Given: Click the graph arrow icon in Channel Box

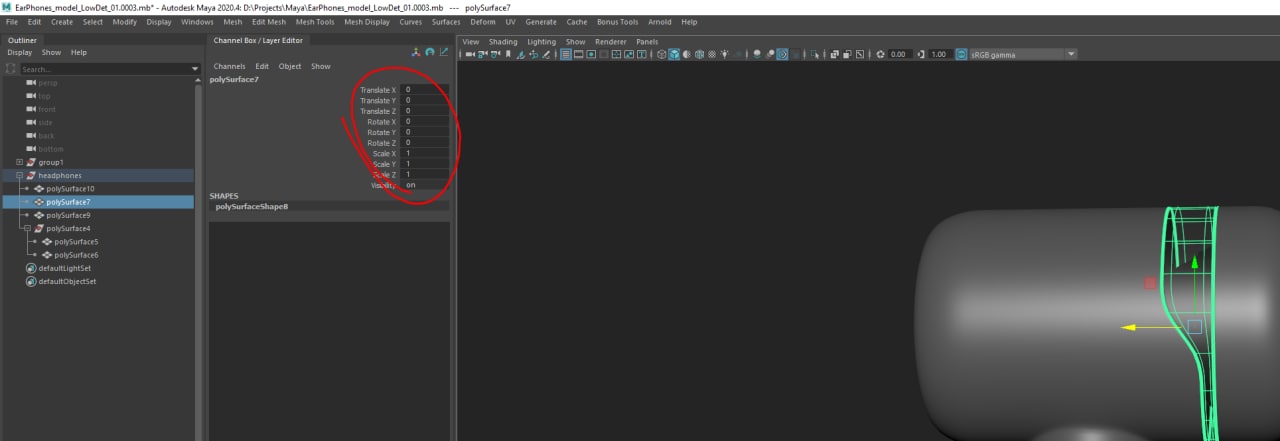Looking at the screenshot, I should tap(443, 52).
